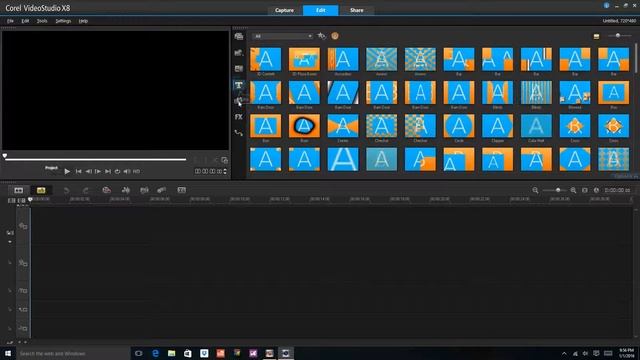Click the timecode stepper arrows

[x=225, y=171]
